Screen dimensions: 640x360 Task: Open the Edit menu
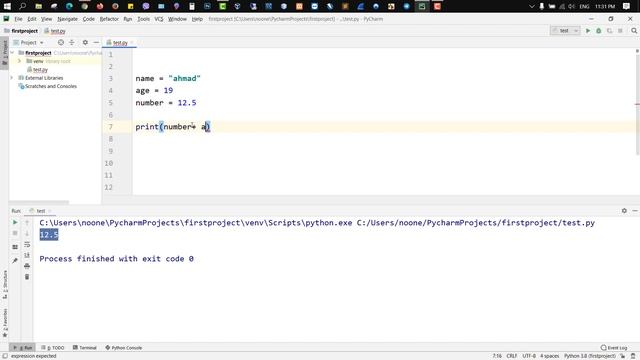pos(32,19)
